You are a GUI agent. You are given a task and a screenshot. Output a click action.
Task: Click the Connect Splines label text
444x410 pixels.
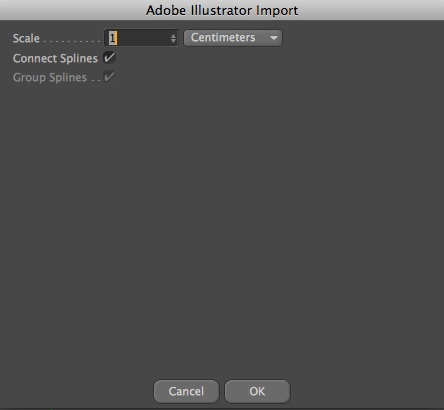click(x=55, y=58)
